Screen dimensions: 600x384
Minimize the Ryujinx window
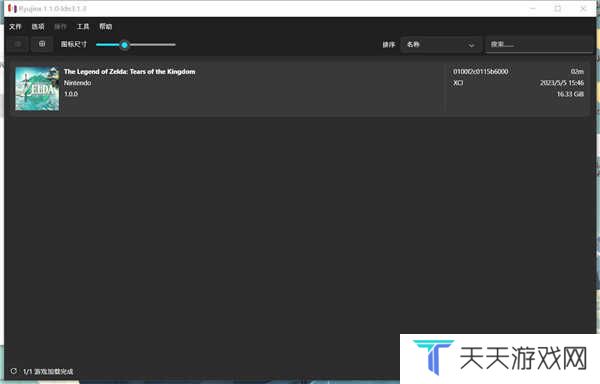[x=533, y=8]
